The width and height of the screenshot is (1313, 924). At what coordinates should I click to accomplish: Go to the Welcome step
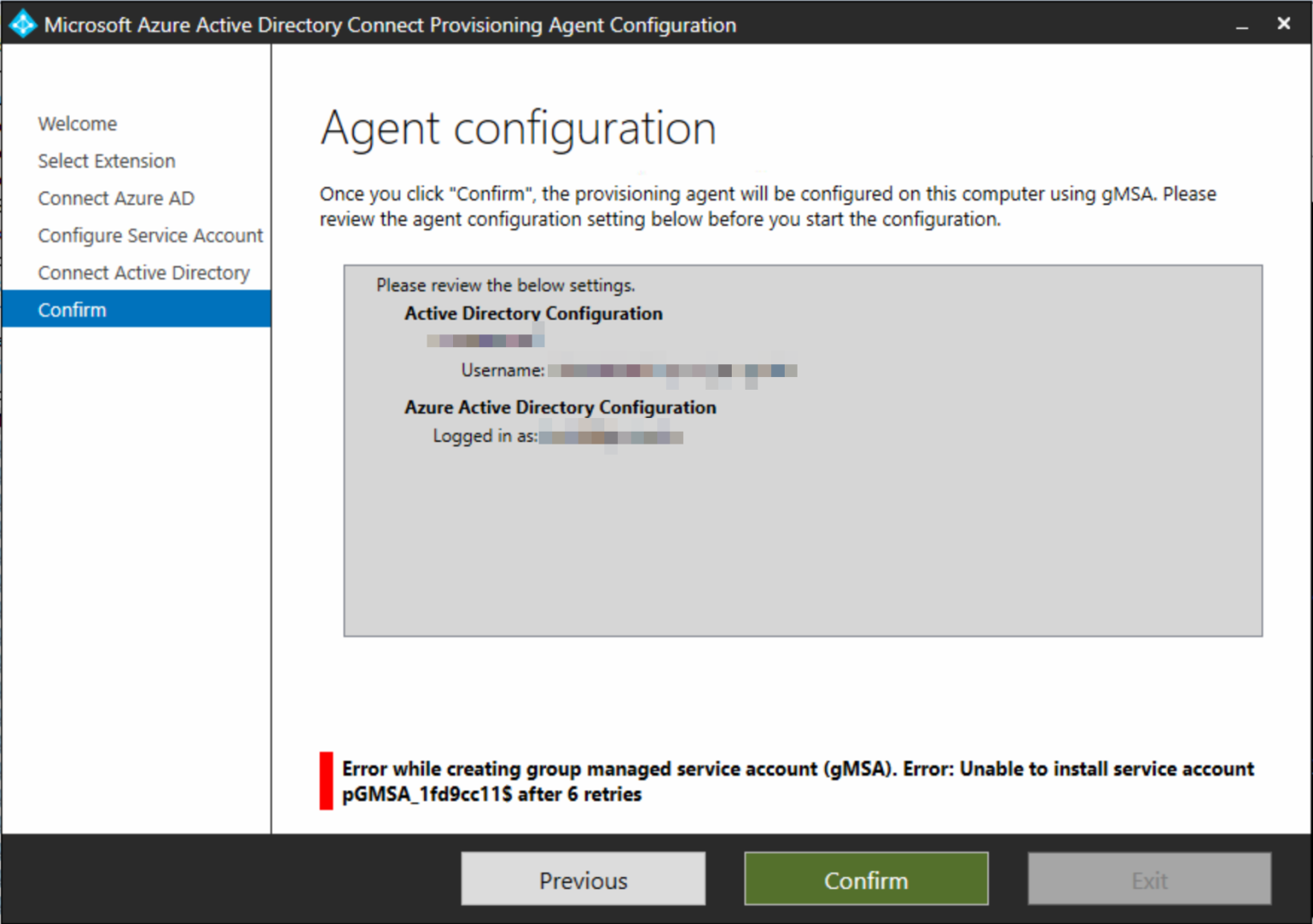tap(77, 124)
